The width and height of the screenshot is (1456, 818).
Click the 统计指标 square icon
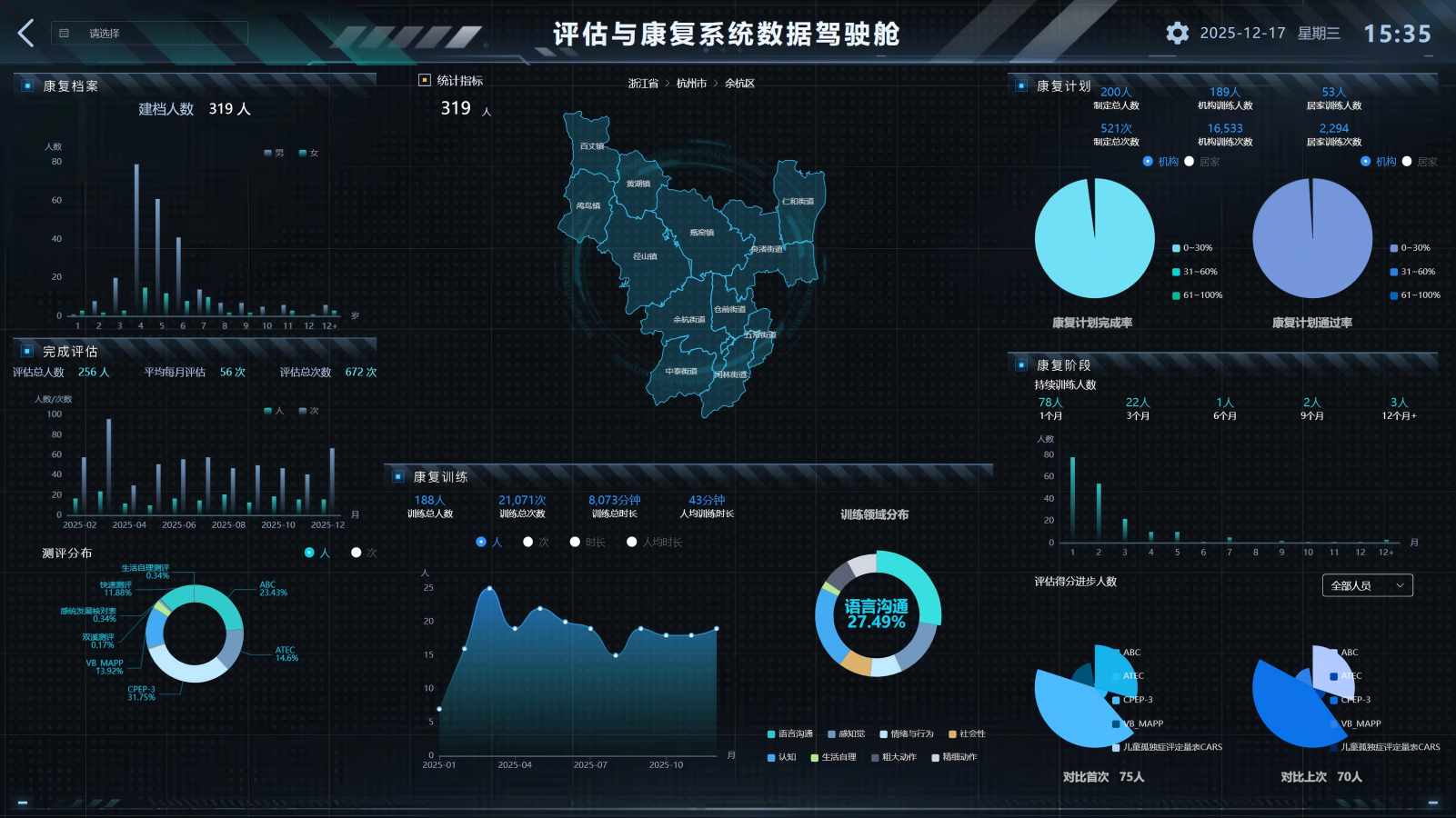pos(424,80)
